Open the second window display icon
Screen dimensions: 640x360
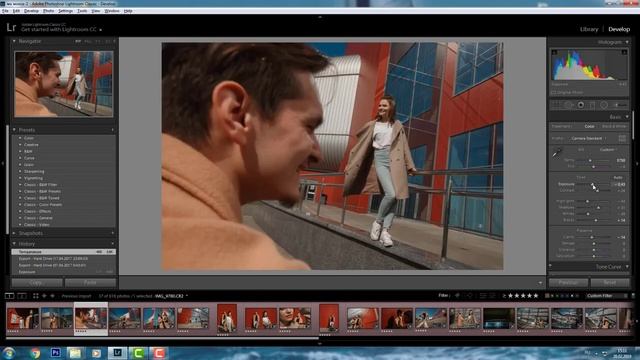click(x=22, y=296)
